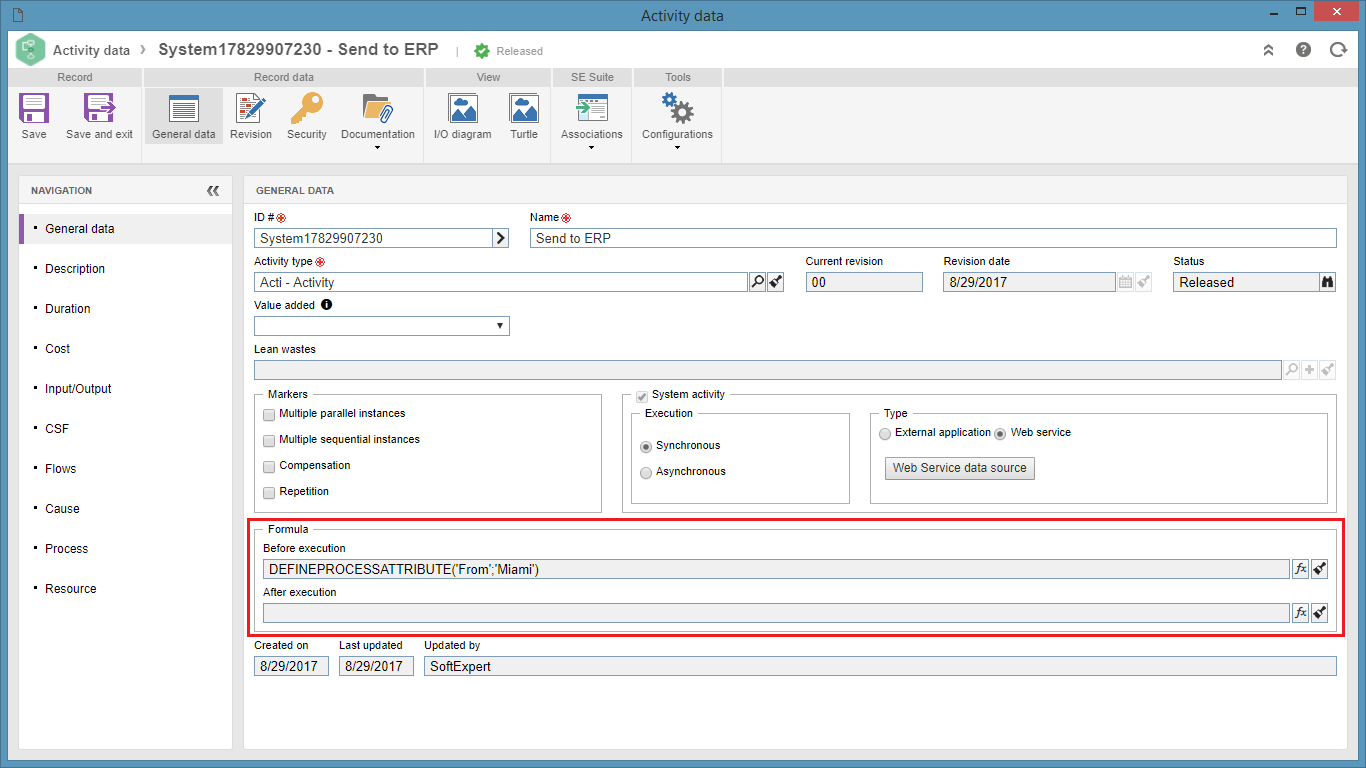
Task: Click the After execution formula field
Action: [776, 613]
